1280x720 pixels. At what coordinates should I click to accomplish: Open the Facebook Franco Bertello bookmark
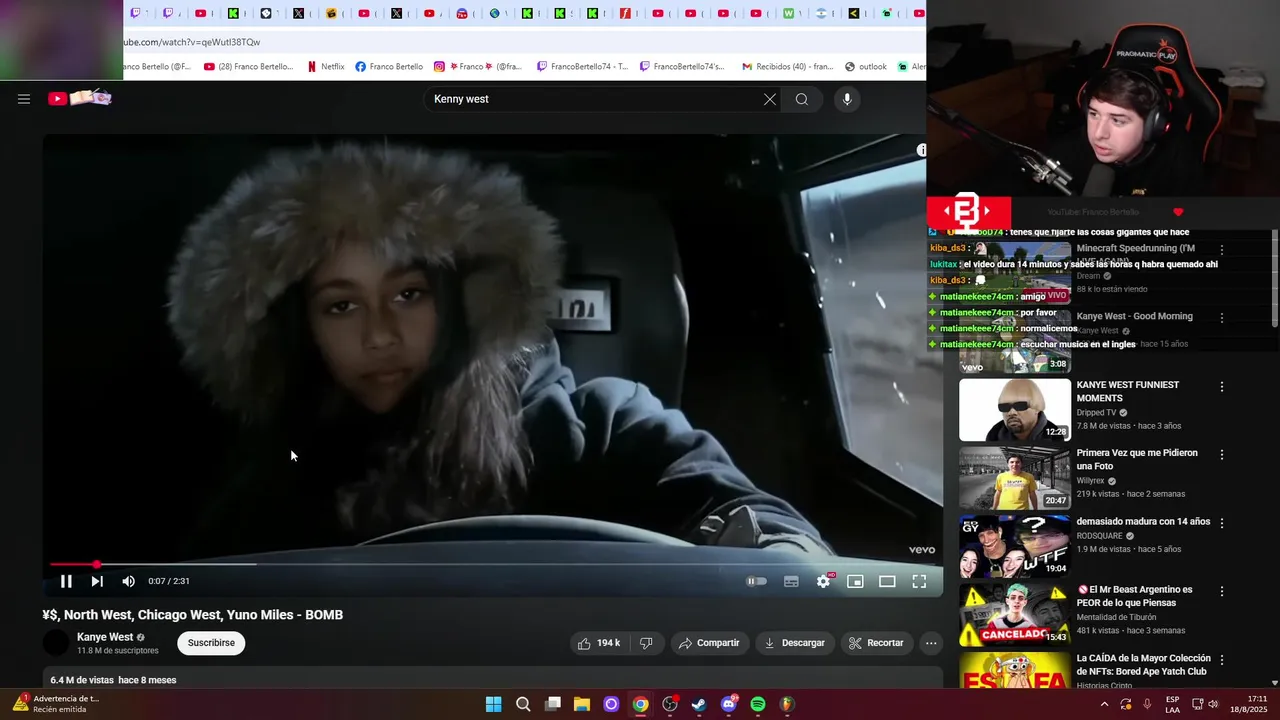pyautogui.click(x=389, y=67)
